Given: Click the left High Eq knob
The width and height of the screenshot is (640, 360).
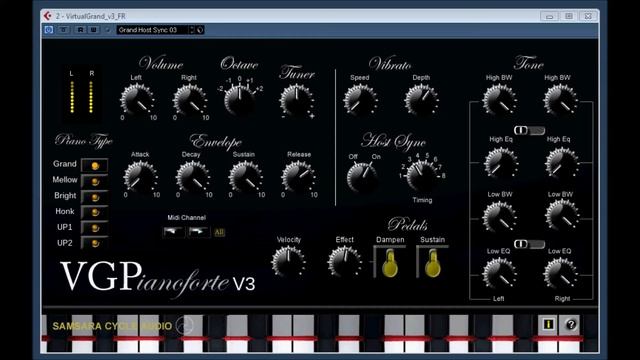Looking at the screenshot, I should 500,163.
